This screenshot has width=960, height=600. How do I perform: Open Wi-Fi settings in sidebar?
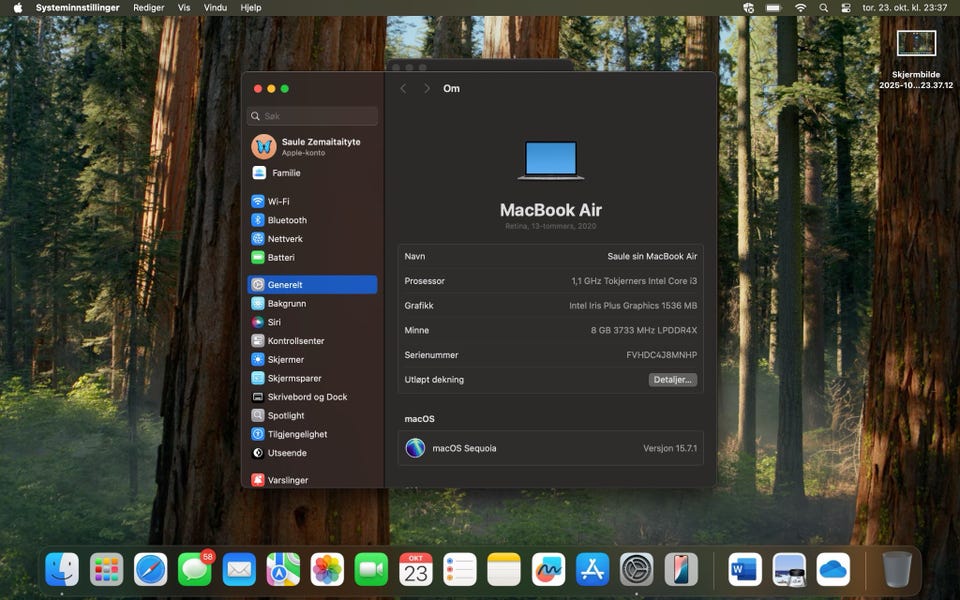tap(312, 201)
